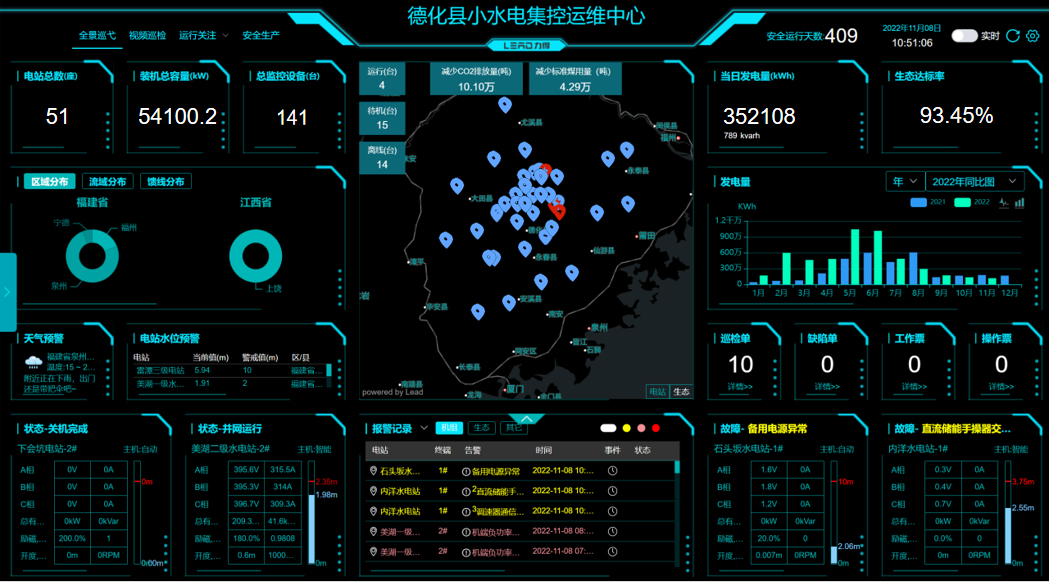Click the 生态 filter in 报警记录
The image size is (1049, 582).
point(481,428)
